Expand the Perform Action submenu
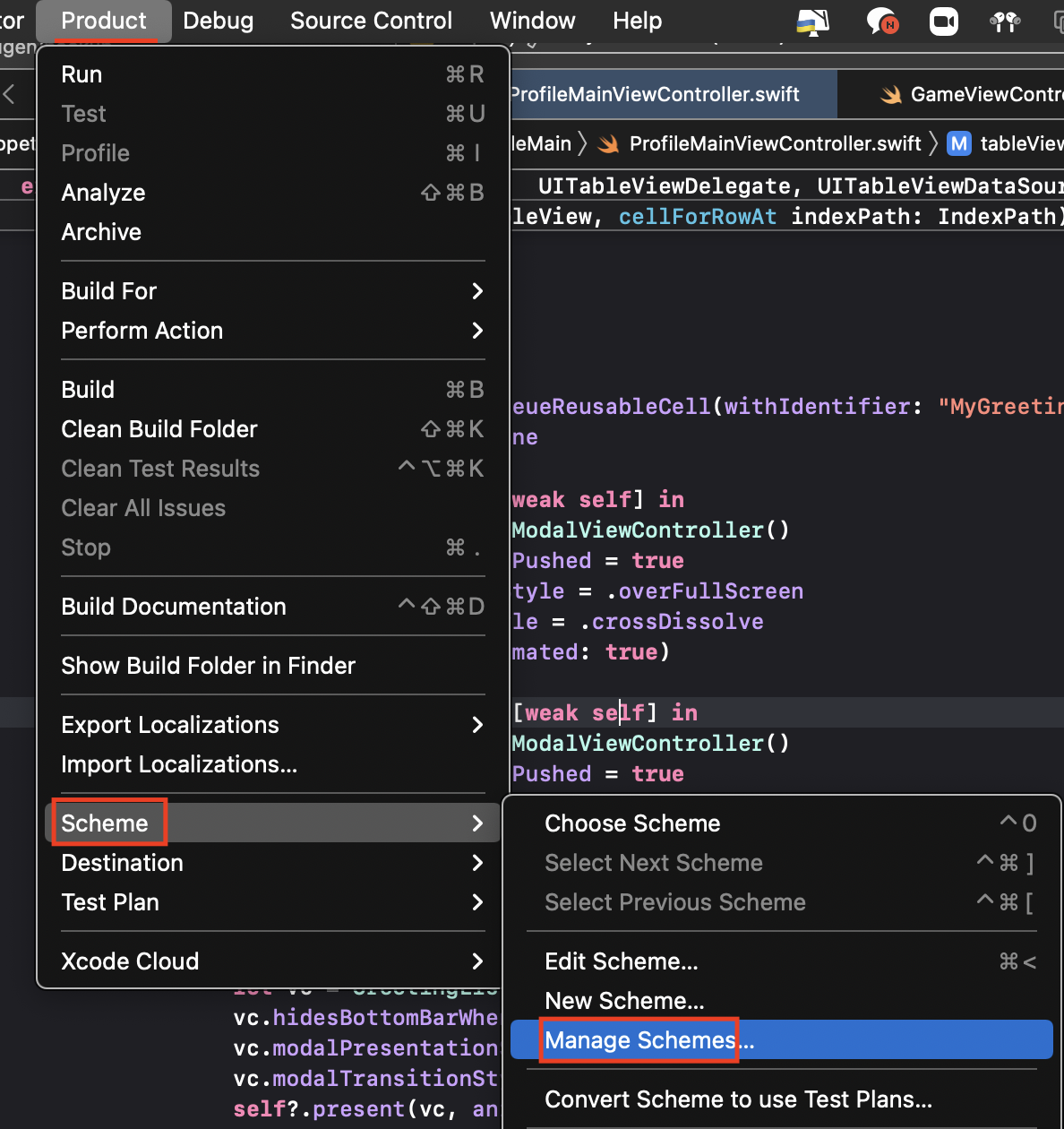The width and height of the screenshot is (1064, 1129). 273,331
